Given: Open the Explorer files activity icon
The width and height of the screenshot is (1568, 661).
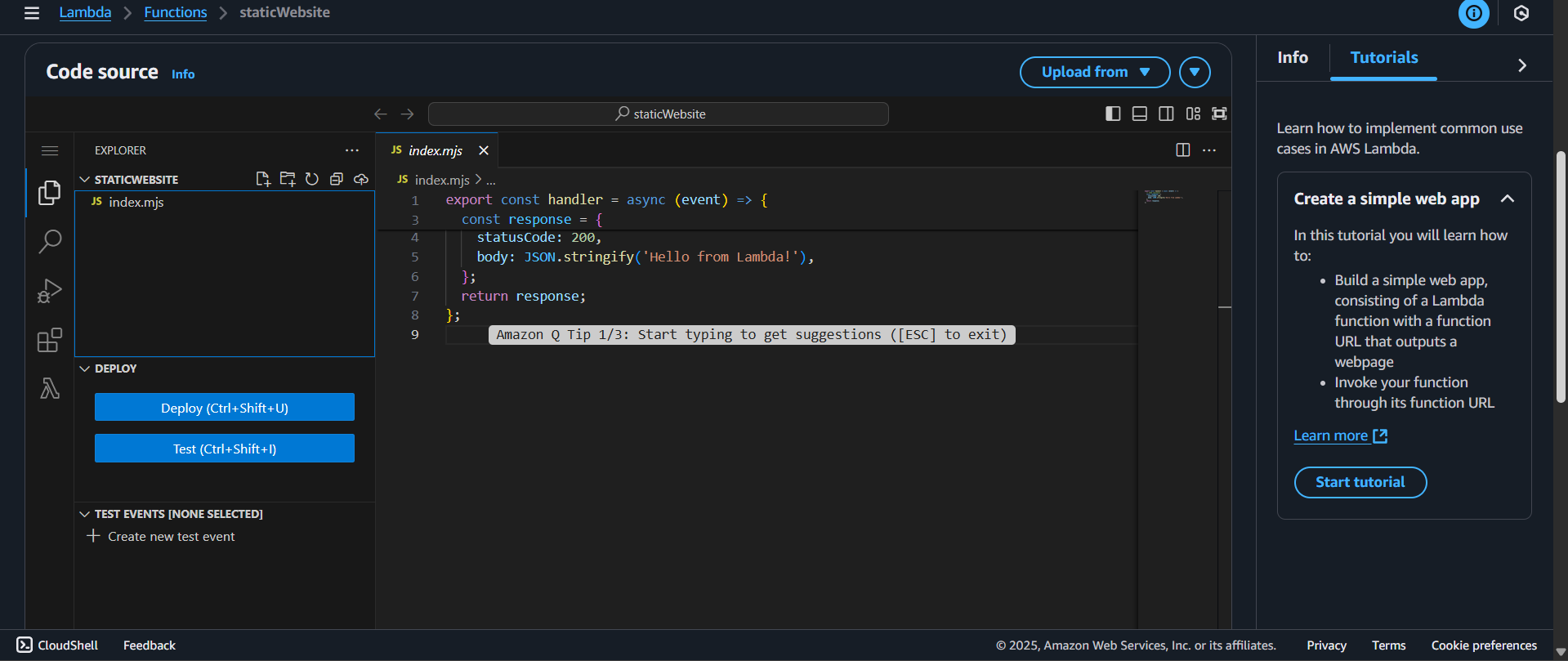Looking at the screenshot, I should click(50, 193).
